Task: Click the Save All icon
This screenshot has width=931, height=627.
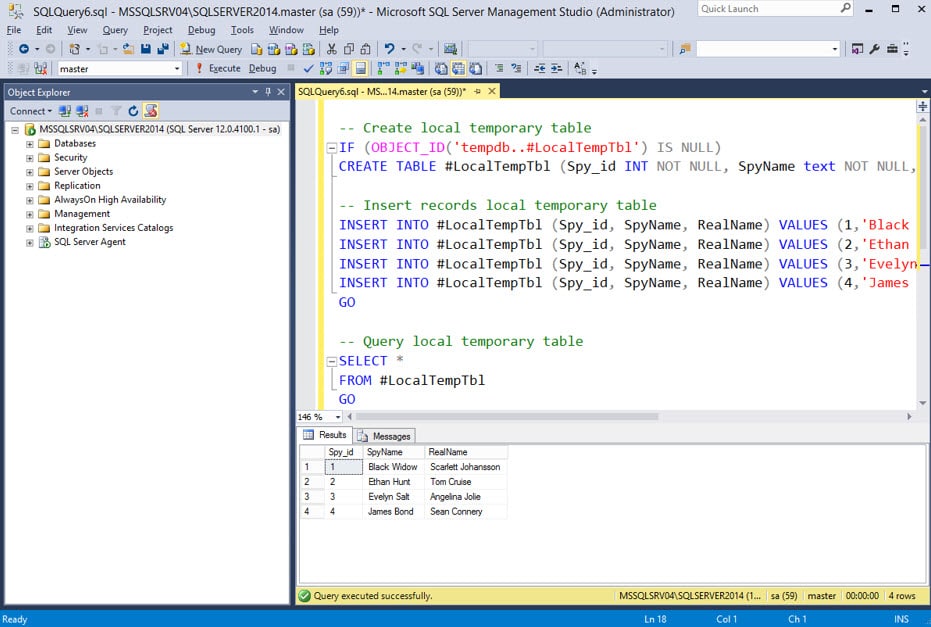Action: click(x=163, y=49)
